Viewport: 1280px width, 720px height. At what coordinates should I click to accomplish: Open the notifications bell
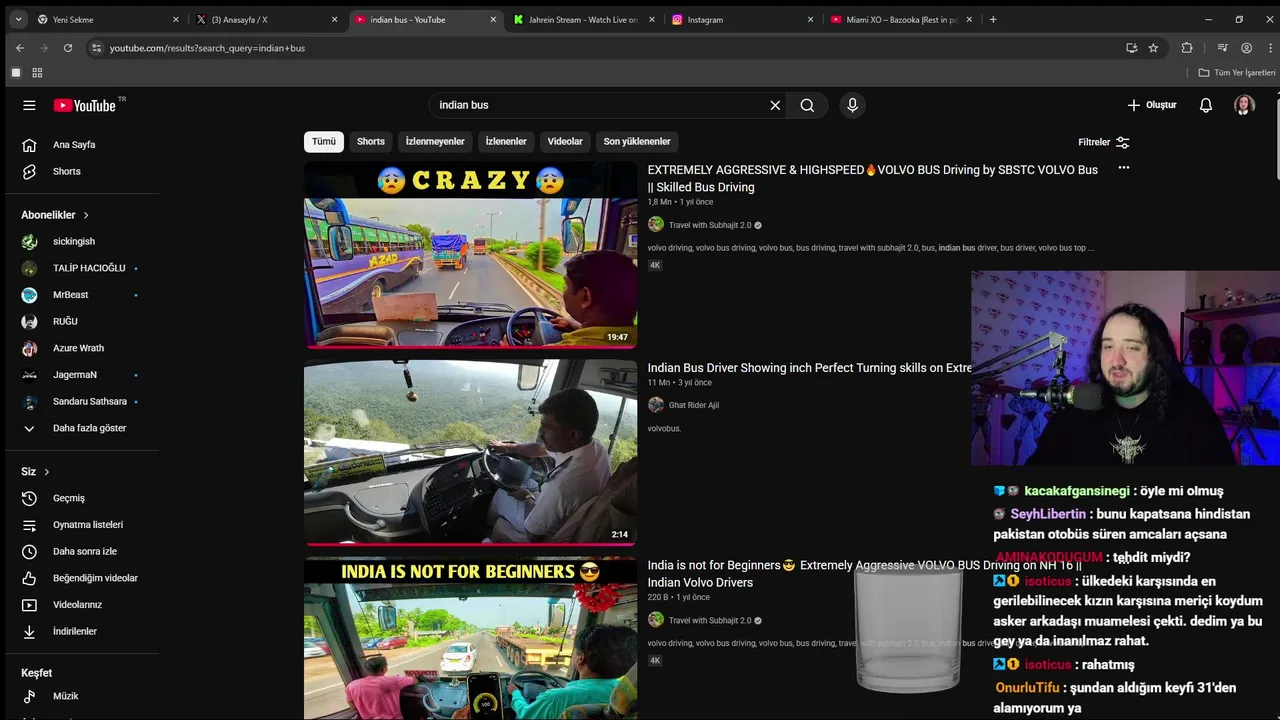[1206, 105]
